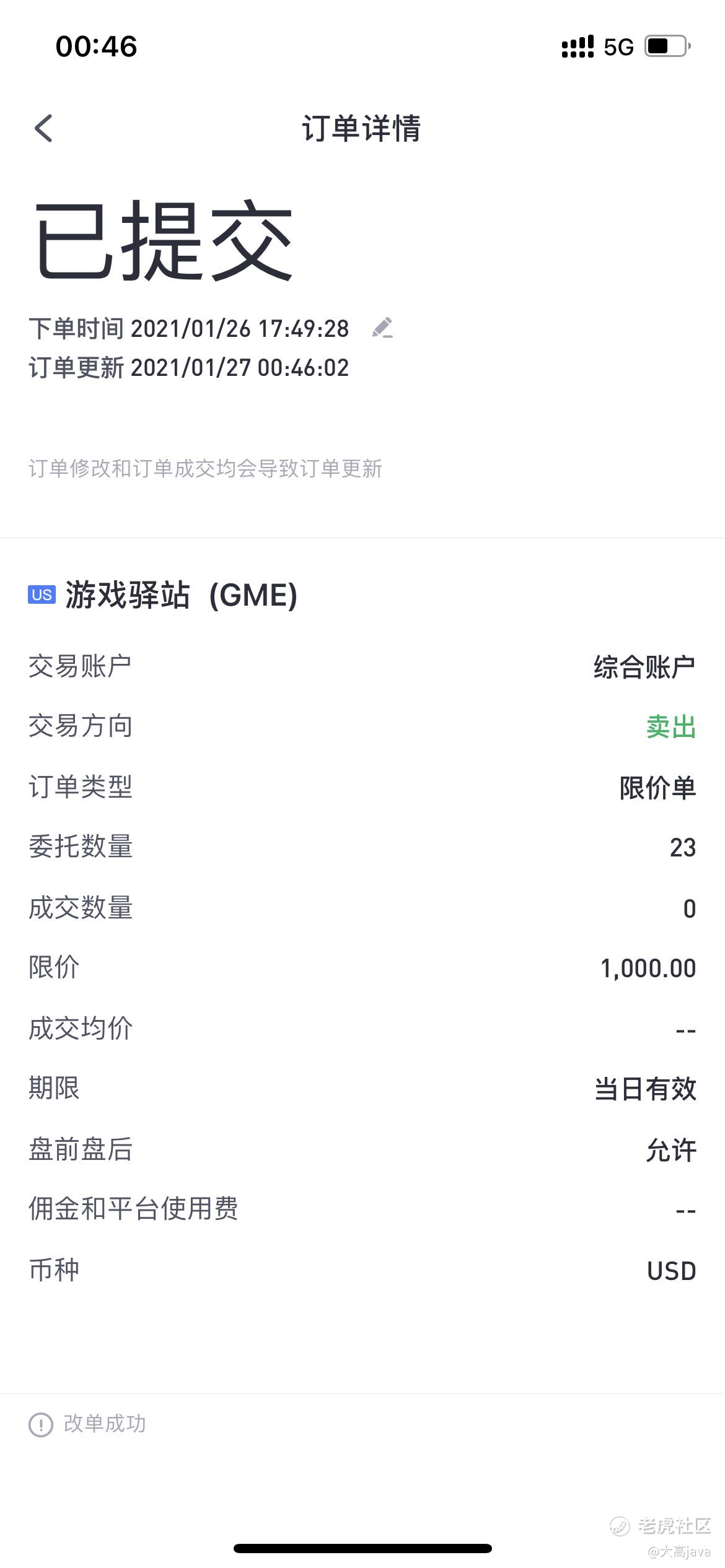Tap the battery icon in status bar
Screen dimensions: 725x1568
click(667, 46)
